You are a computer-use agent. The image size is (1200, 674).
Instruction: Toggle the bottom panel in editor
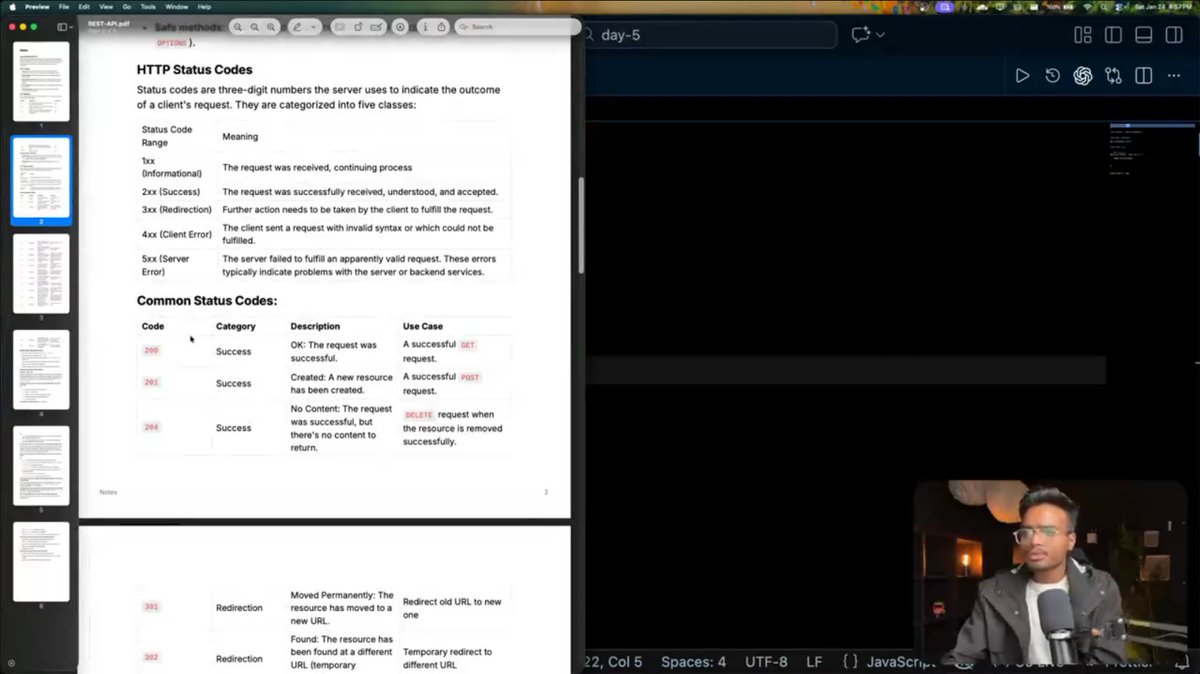tap(1144, 35)
